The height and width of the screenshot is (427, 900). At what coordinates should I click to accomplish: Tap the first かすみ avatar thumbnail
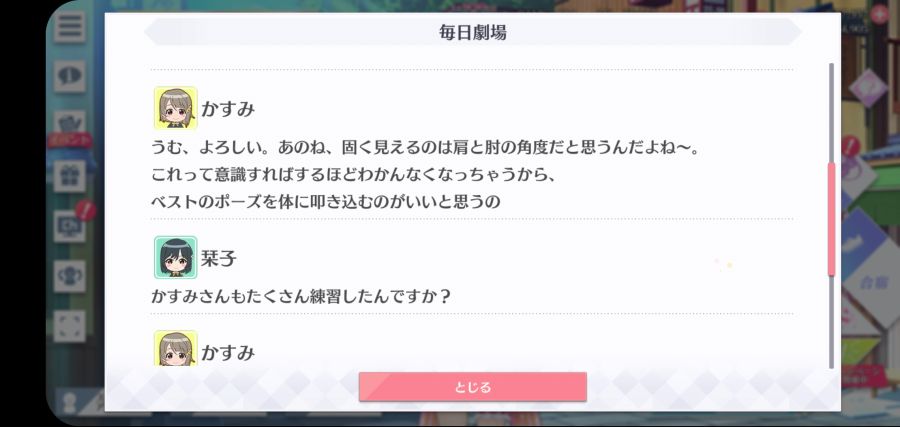176,108
